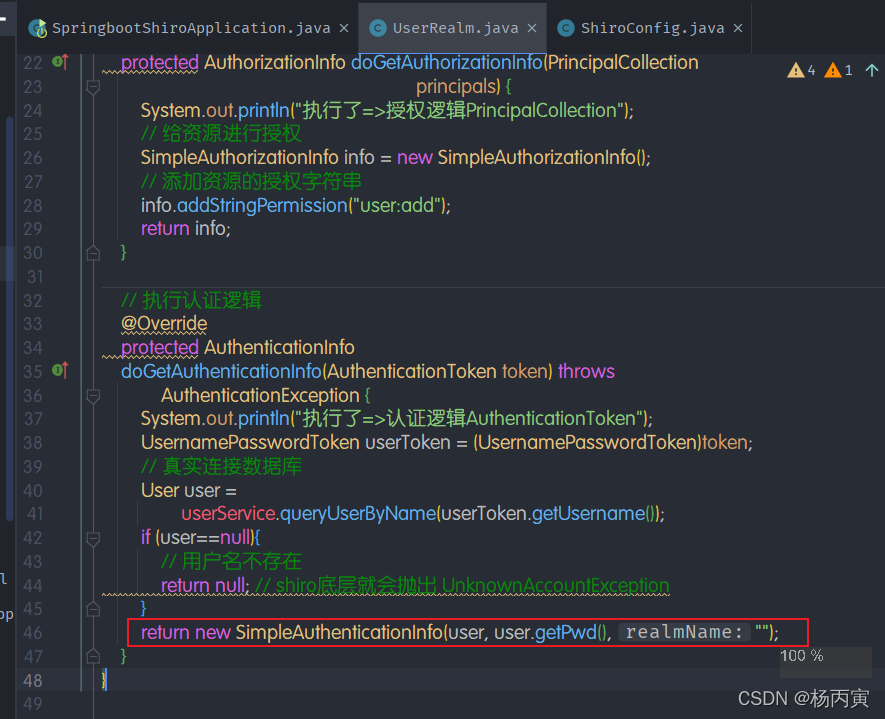Collapse the fold end marker on line 30
Screen dimensions: 885x719
tap(93, 253)
